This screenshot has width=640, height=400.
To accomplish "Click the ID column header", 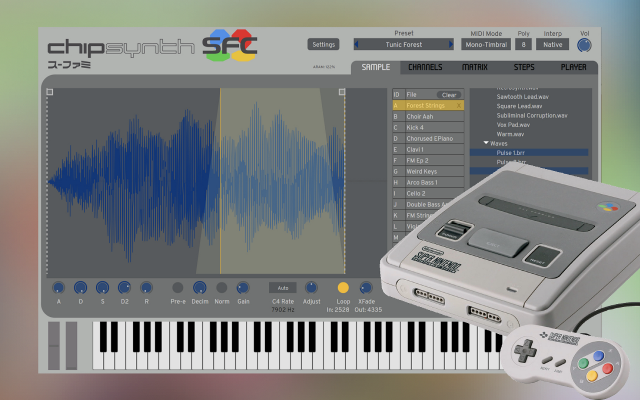I will tap(396, 95).
